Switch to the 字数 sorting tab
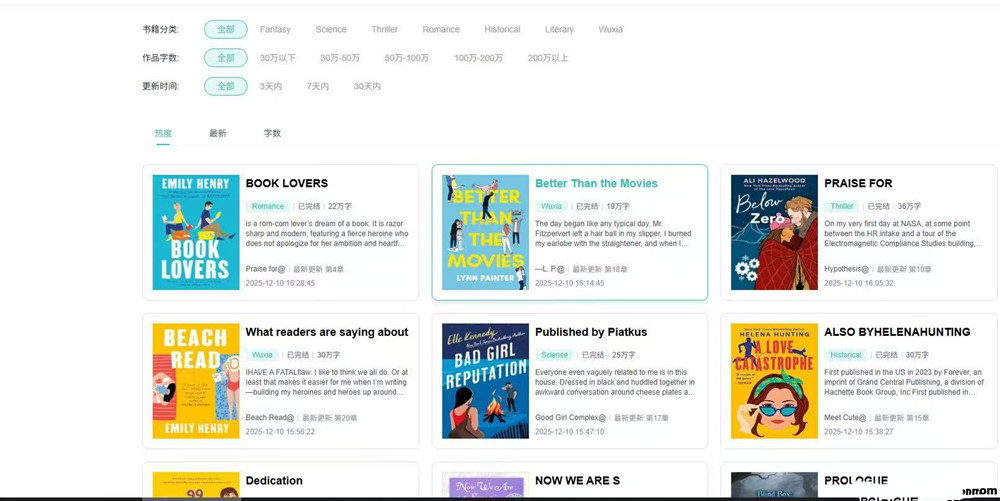This screenshot has height=501, width=1000. coord(272,133)
